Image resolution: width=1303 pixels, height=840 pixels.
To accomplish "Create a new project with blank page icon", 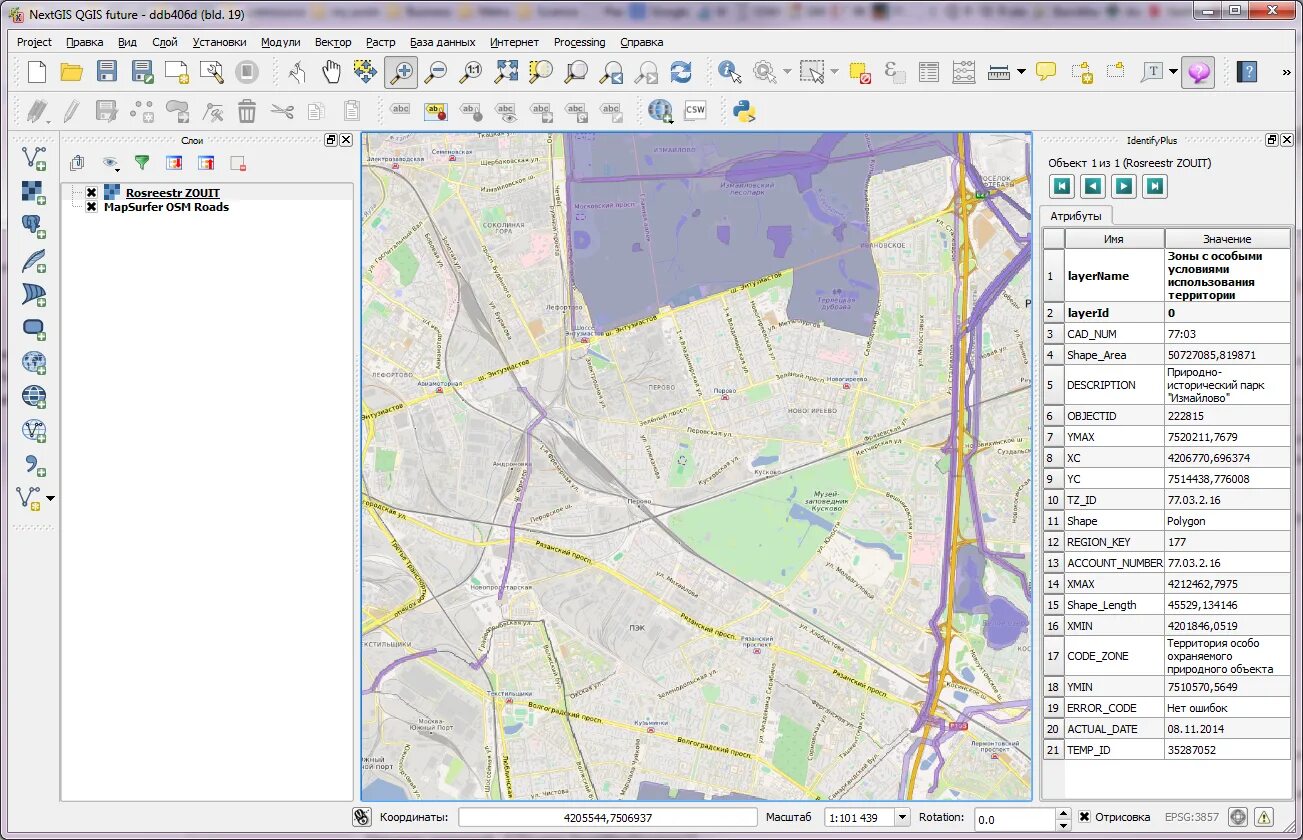I will [37, 72].
